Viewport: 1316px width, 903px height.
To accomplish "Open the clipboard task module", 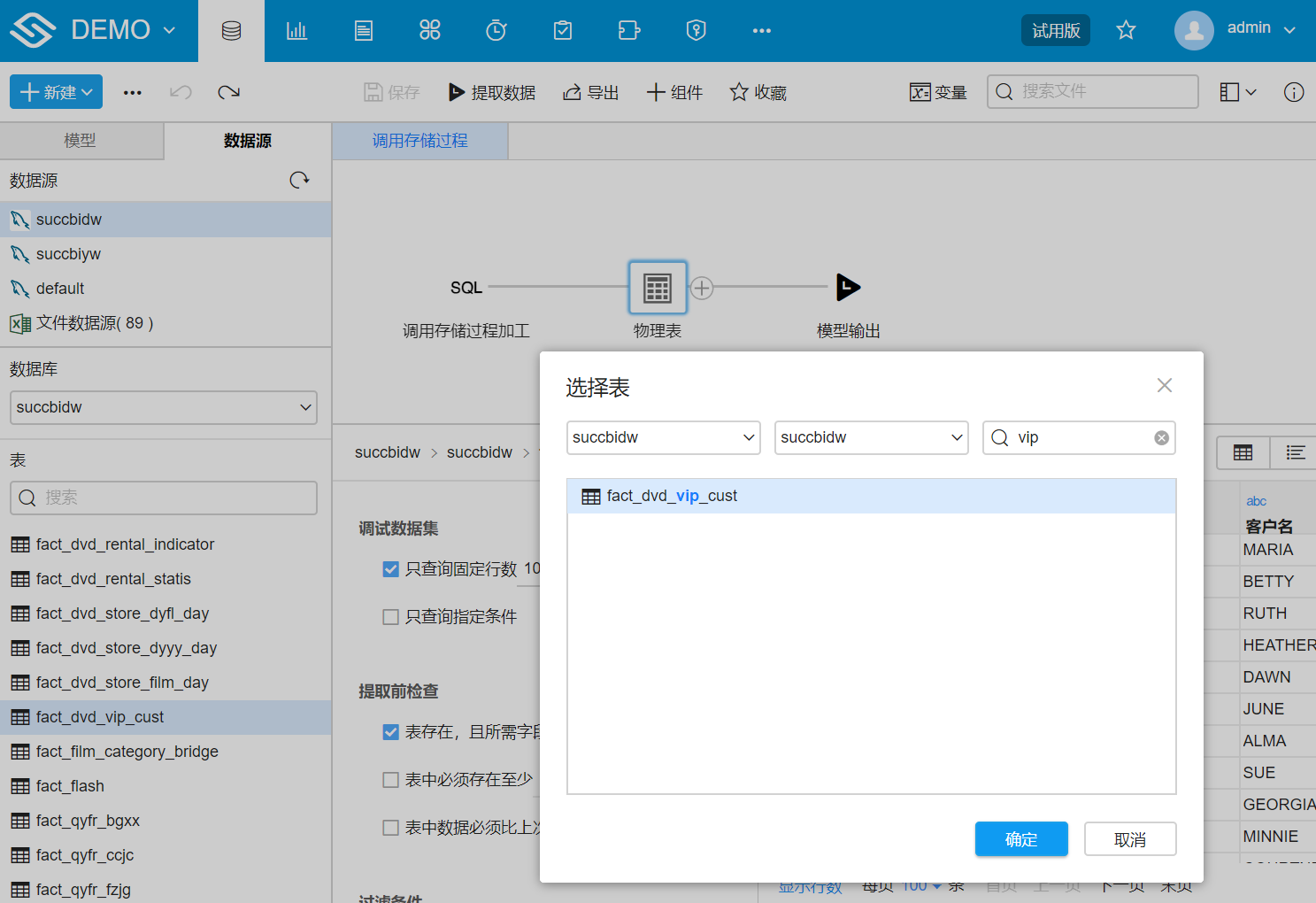I will tap(562, 29).
